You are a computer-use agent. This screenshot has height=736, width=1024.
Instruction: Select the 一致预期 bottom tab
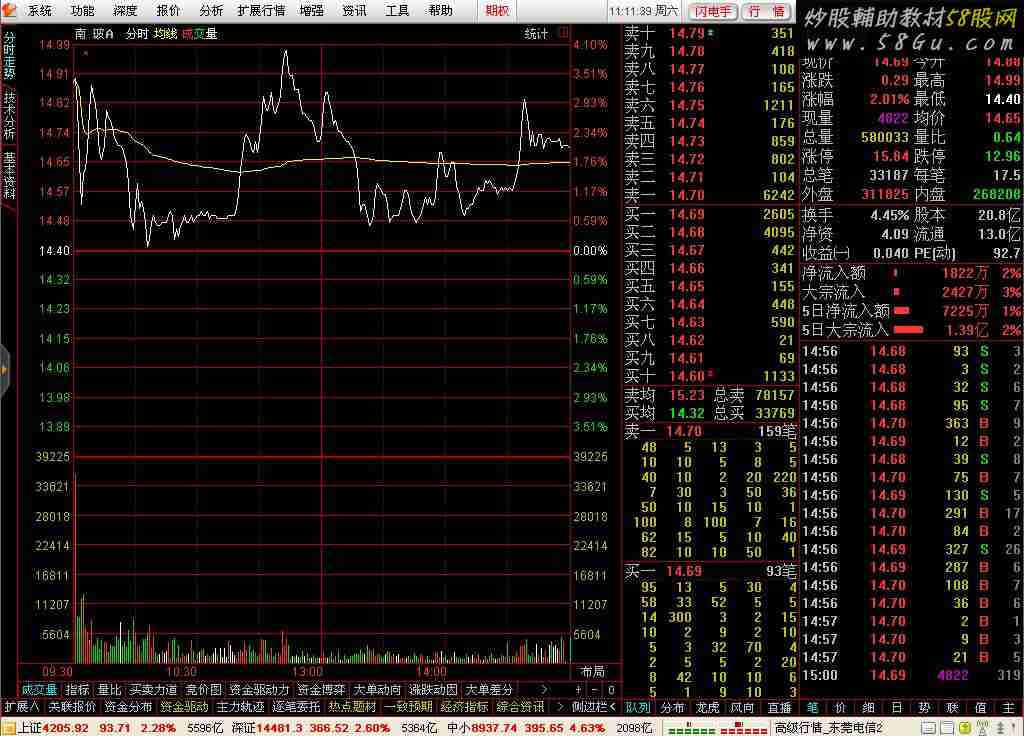click(408, 707)
